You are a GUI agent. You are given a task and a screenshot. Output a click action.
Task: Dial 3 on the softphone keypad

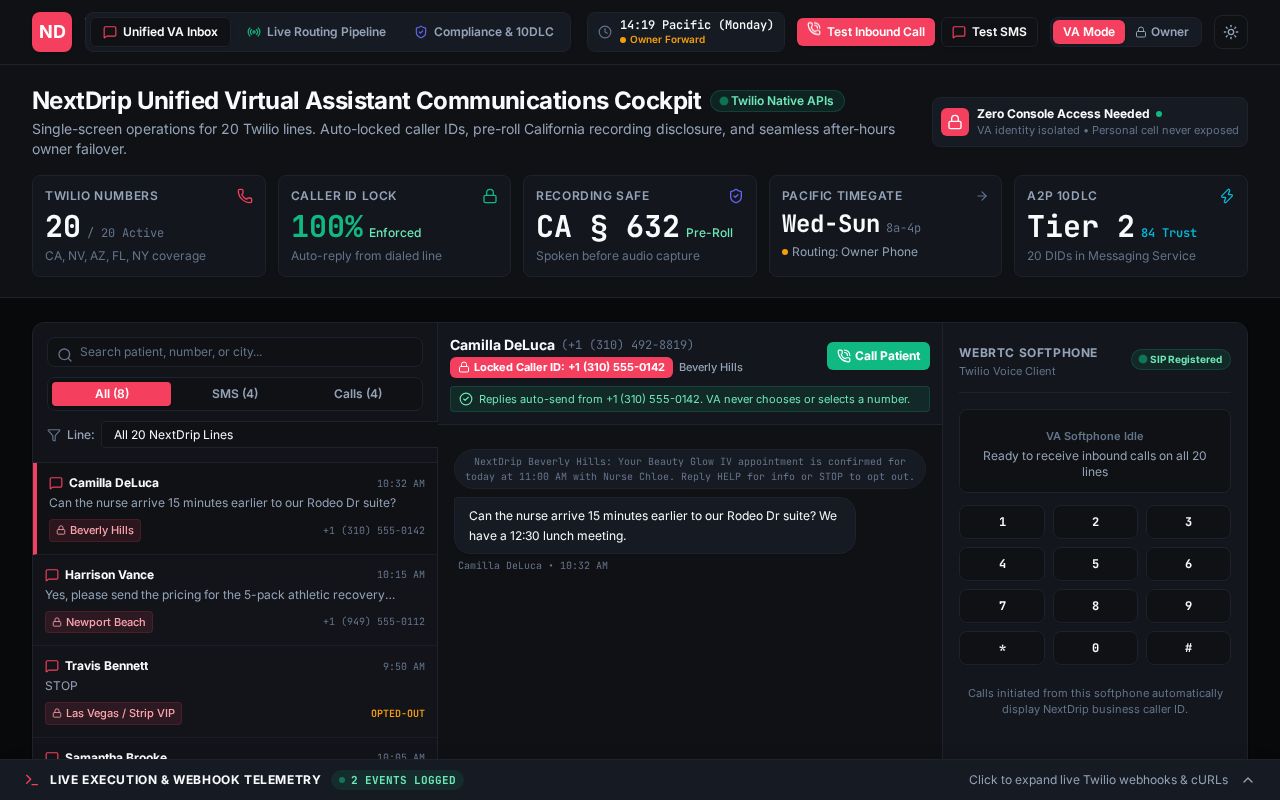tap(1188, 522)
